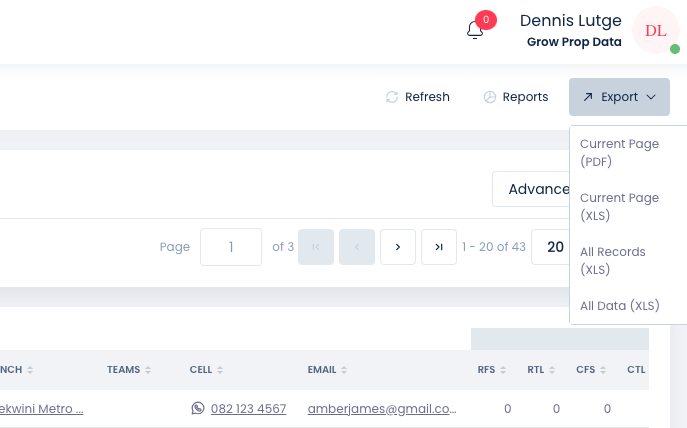The width and height of the screenshot is (687, 428).
Task: Export Current Page as PDF
Action: click(619, 152)
